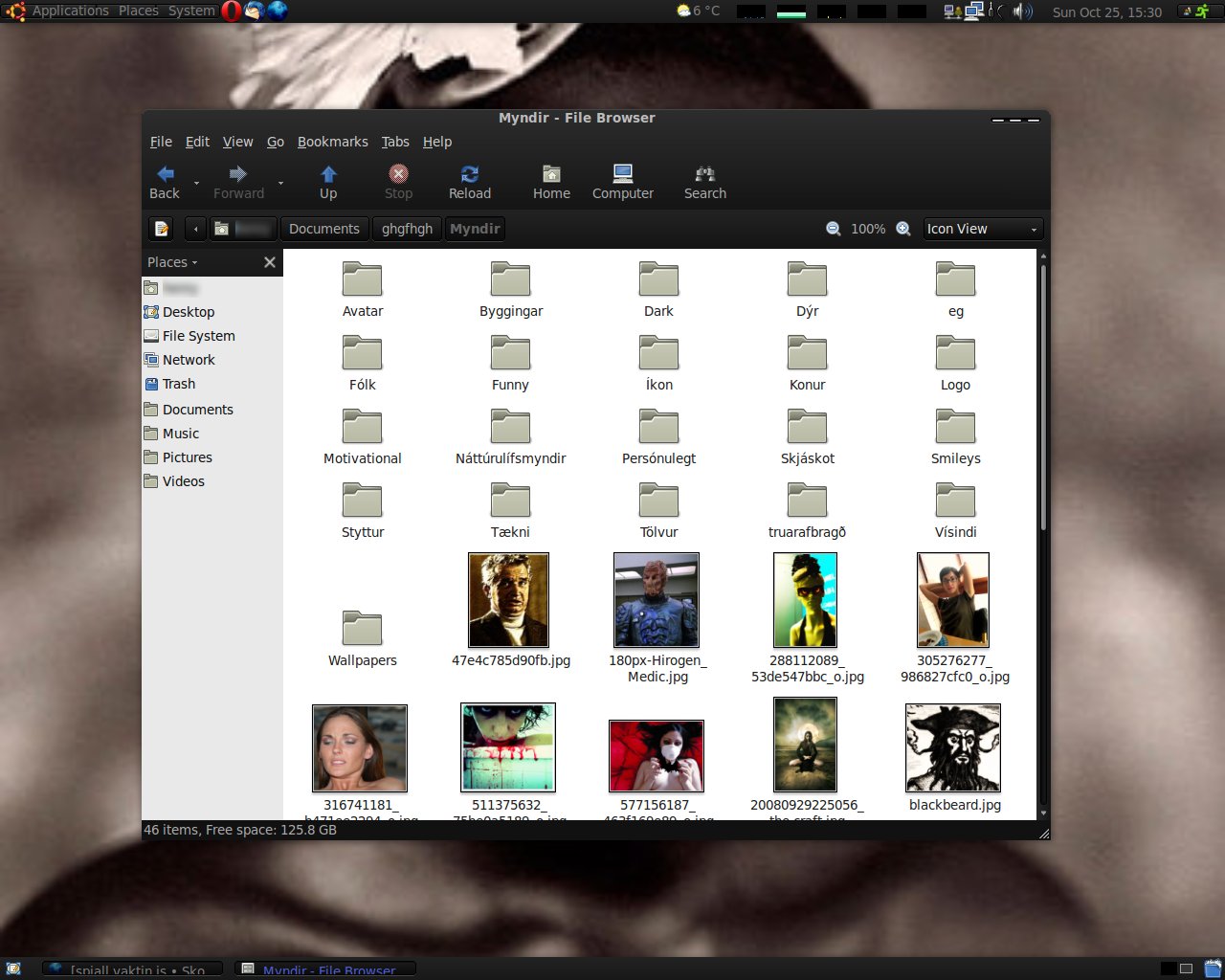Zoom out with the magnifier minus icon
Image resolution: width=1225 pixels, height=980 pixels.
click(834, 229)
